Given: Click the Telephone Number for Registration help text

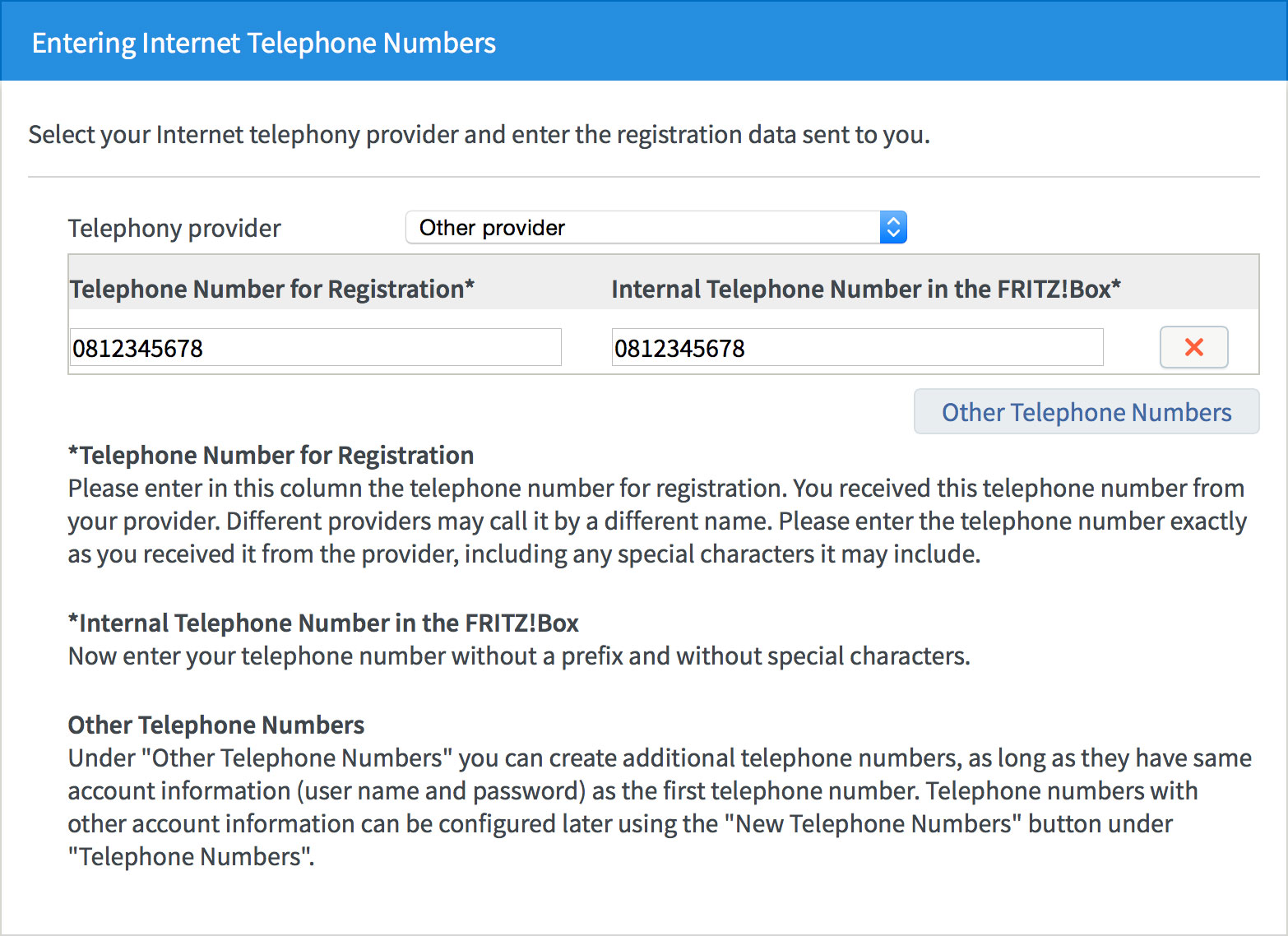Looking at the screenshot, I should tap(656, 521).
